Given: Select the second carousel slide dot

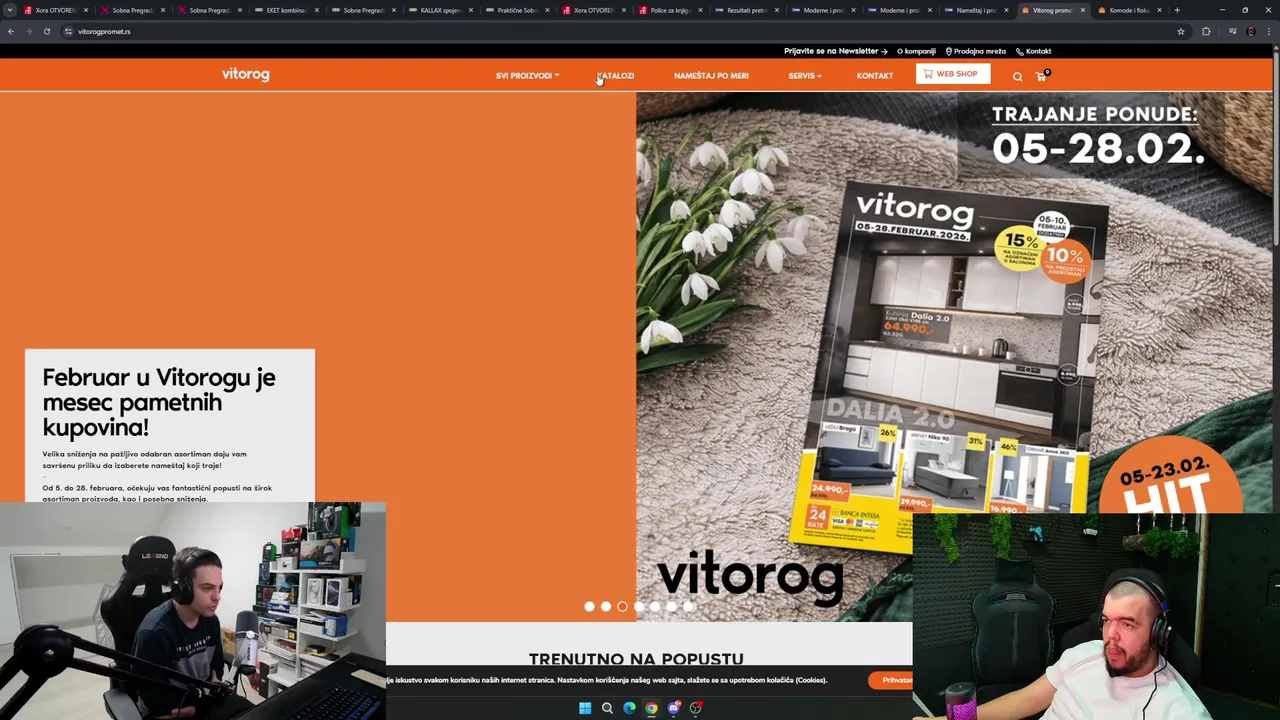Looking at the screenshot, I should [606, 606].
